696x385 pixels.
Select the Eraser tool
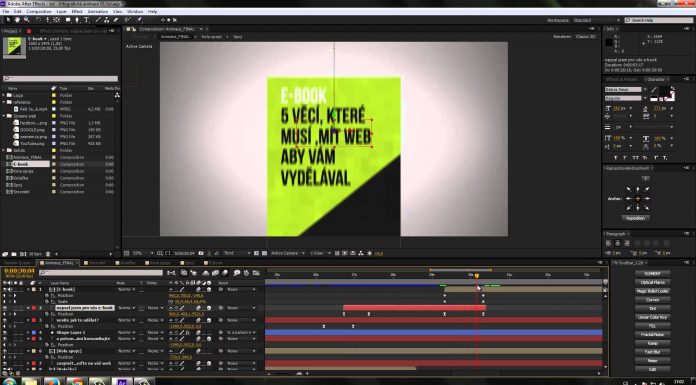(x=116, y=20)
